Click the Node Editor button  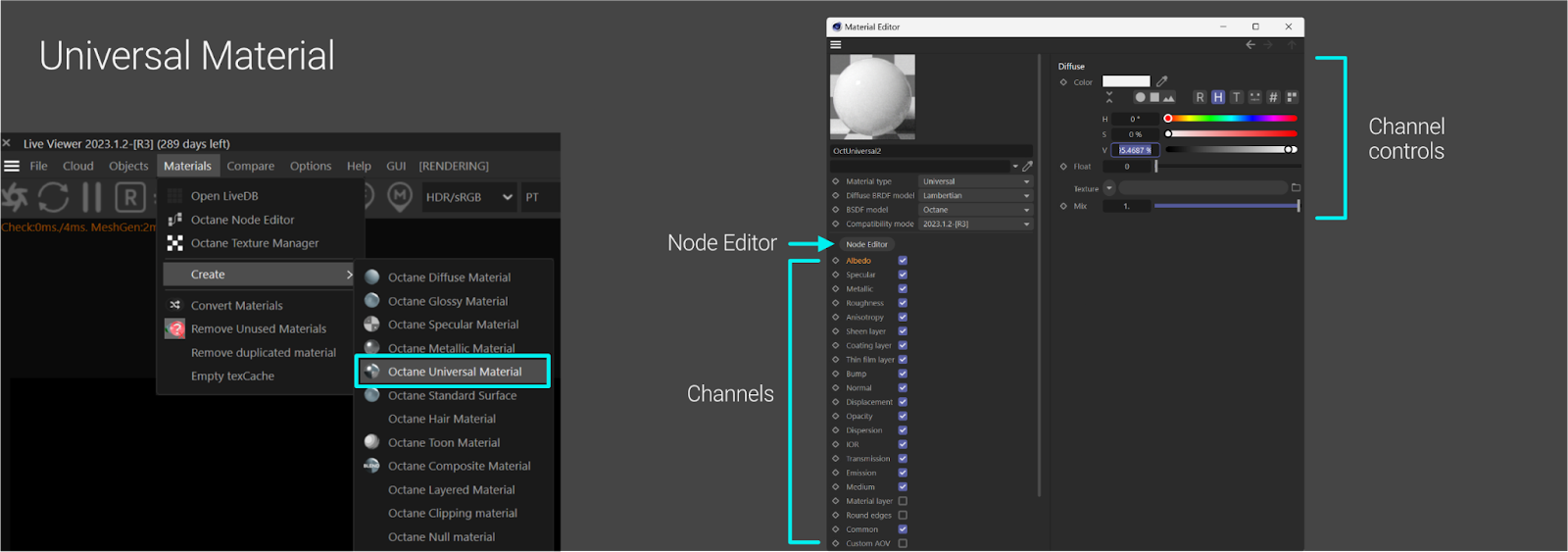click(866, 244)
